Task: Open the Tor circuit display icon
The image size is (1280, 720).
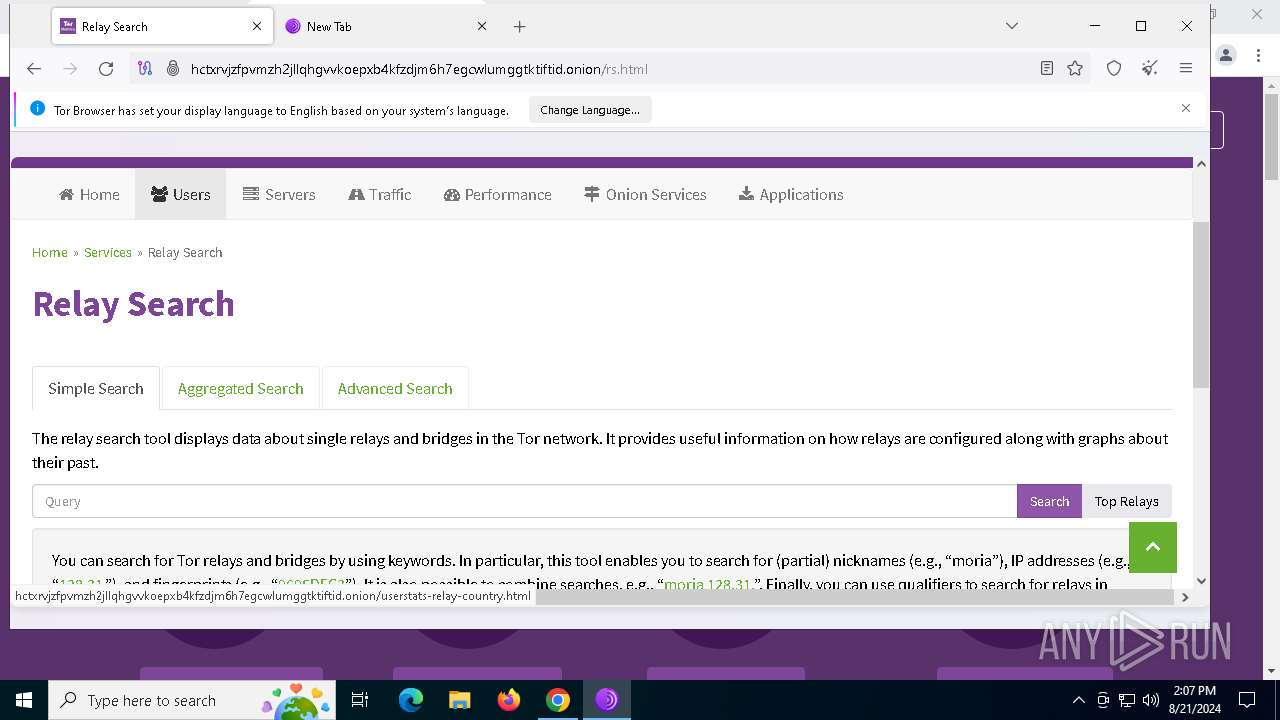Action: coord(145,69)
